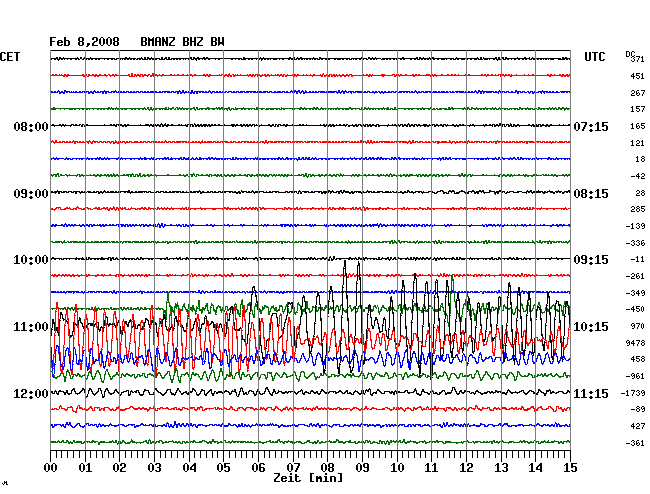Click minute axis label '07'
The height and width of the screenshot is (494, 650).
[293, 468]
